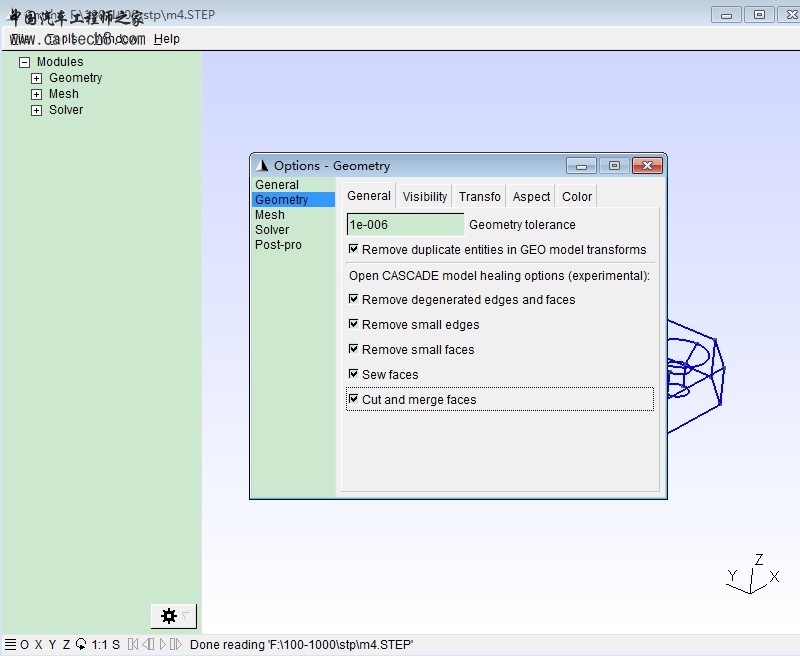The width and height of the screenshot is (800, 656).
Task: Open the Help menu
Action: (167, 39)
